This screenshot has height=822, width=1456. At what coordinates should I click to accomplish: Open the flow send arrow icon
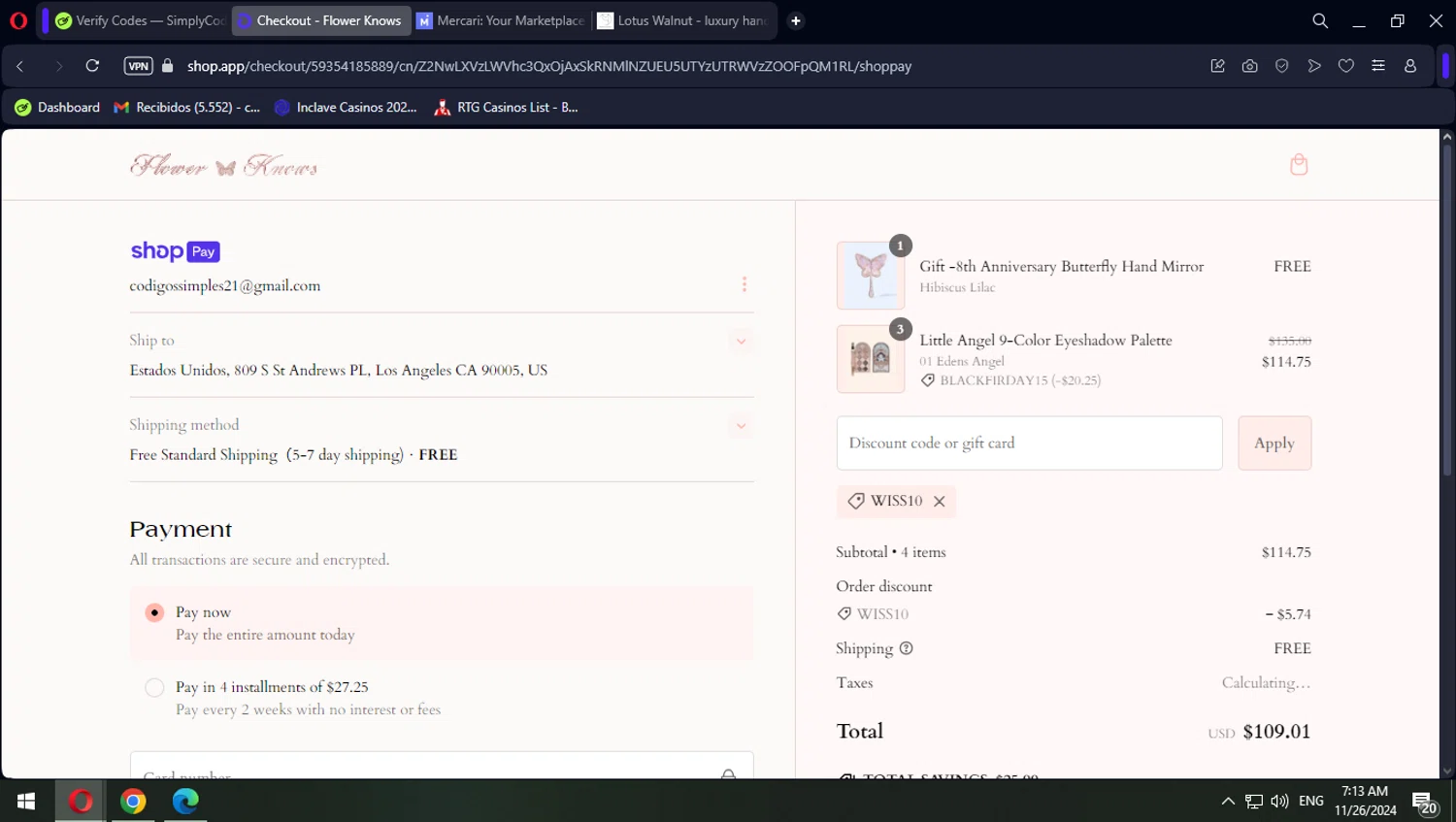pos(1314,66)
